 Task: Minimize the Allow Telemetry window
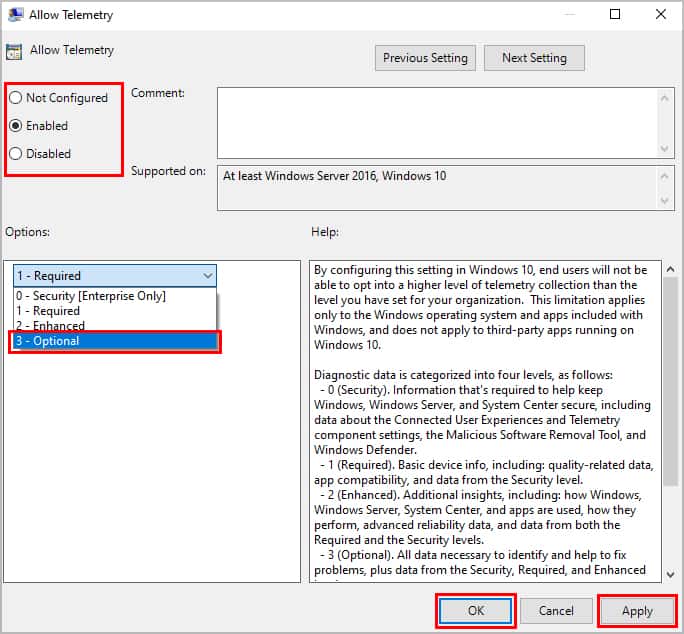[x=569, y=14]
